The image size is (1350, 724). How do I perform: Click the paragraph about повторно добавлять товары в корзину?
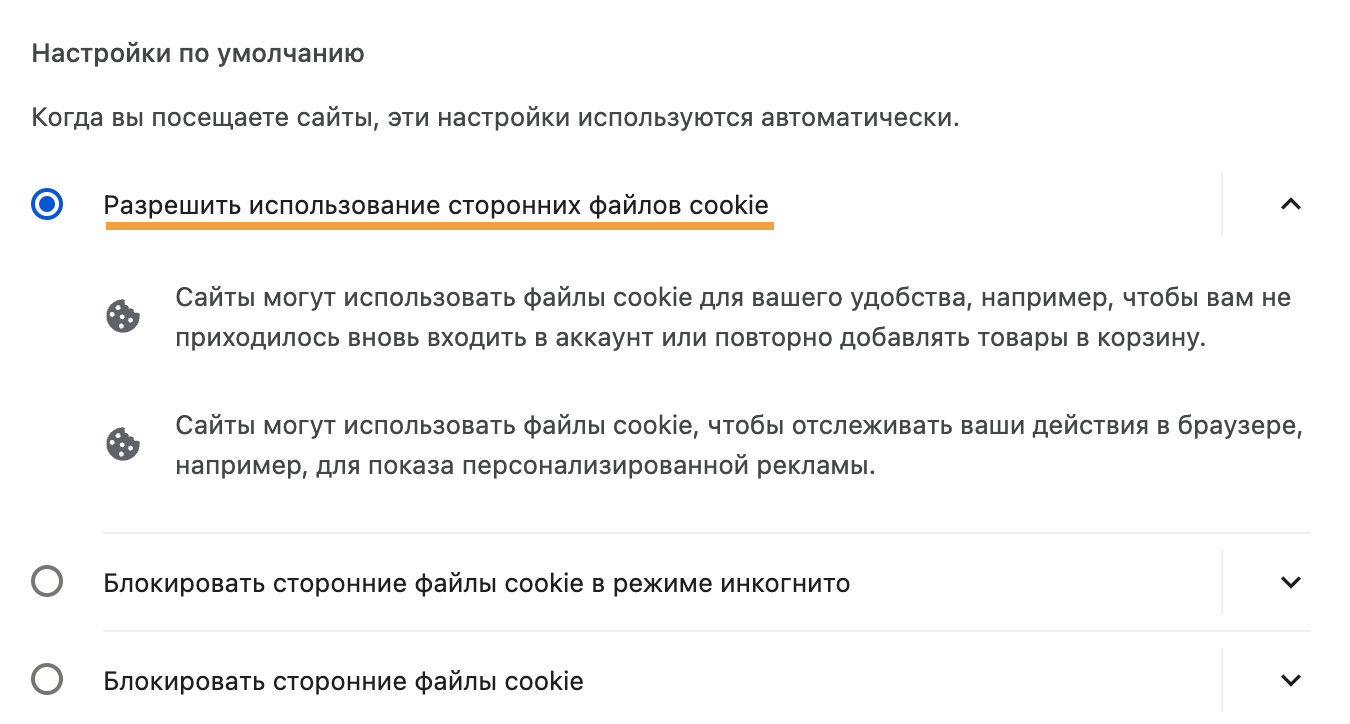coord(733,318)
